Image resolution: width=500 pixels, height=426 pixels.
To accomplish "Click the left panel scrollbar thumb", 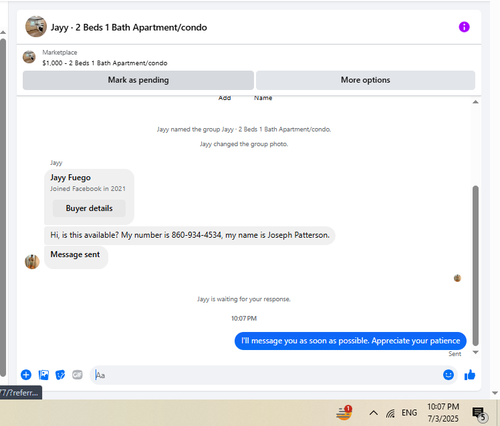I will tap(3, 207).
